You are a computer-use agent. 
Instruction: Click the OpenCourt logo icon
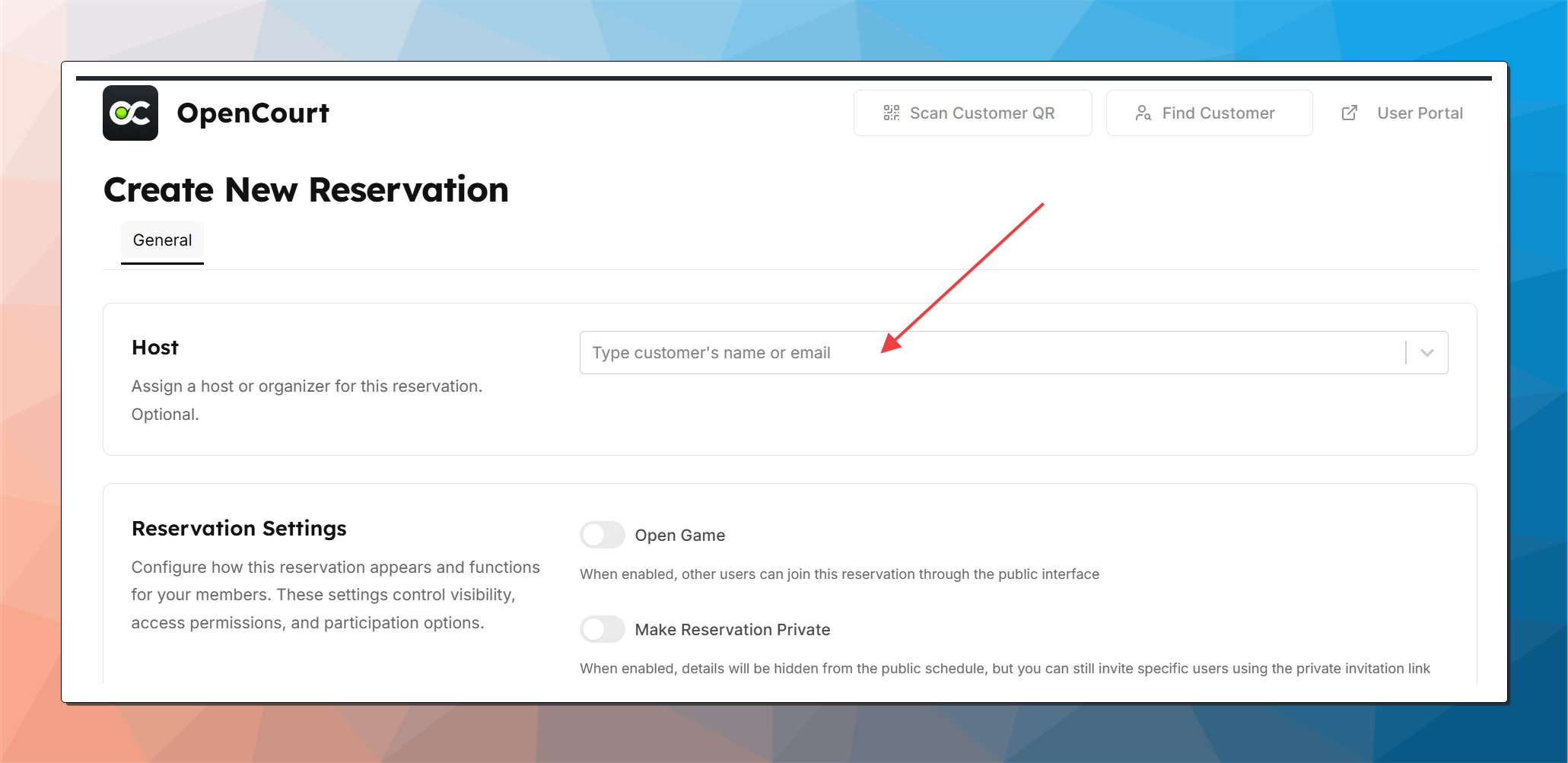coord(130,113)
